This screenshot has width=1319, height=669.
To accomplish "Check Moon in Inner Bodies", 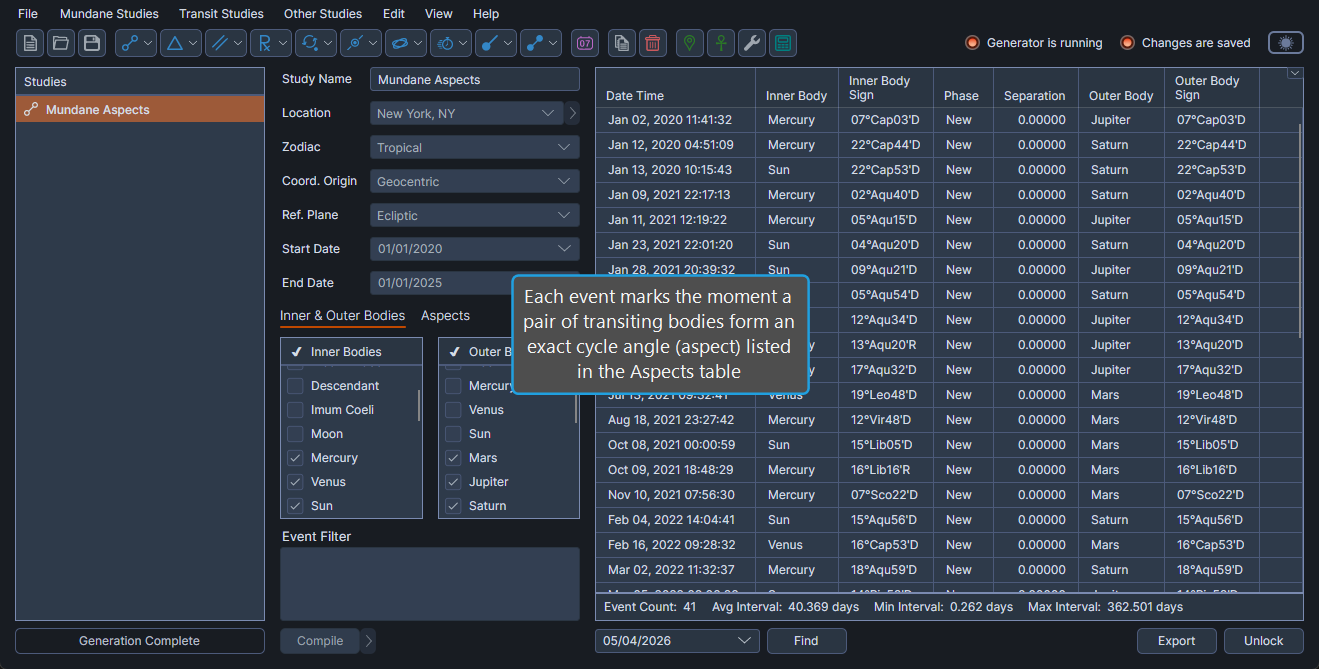I will tap(295, 434).
